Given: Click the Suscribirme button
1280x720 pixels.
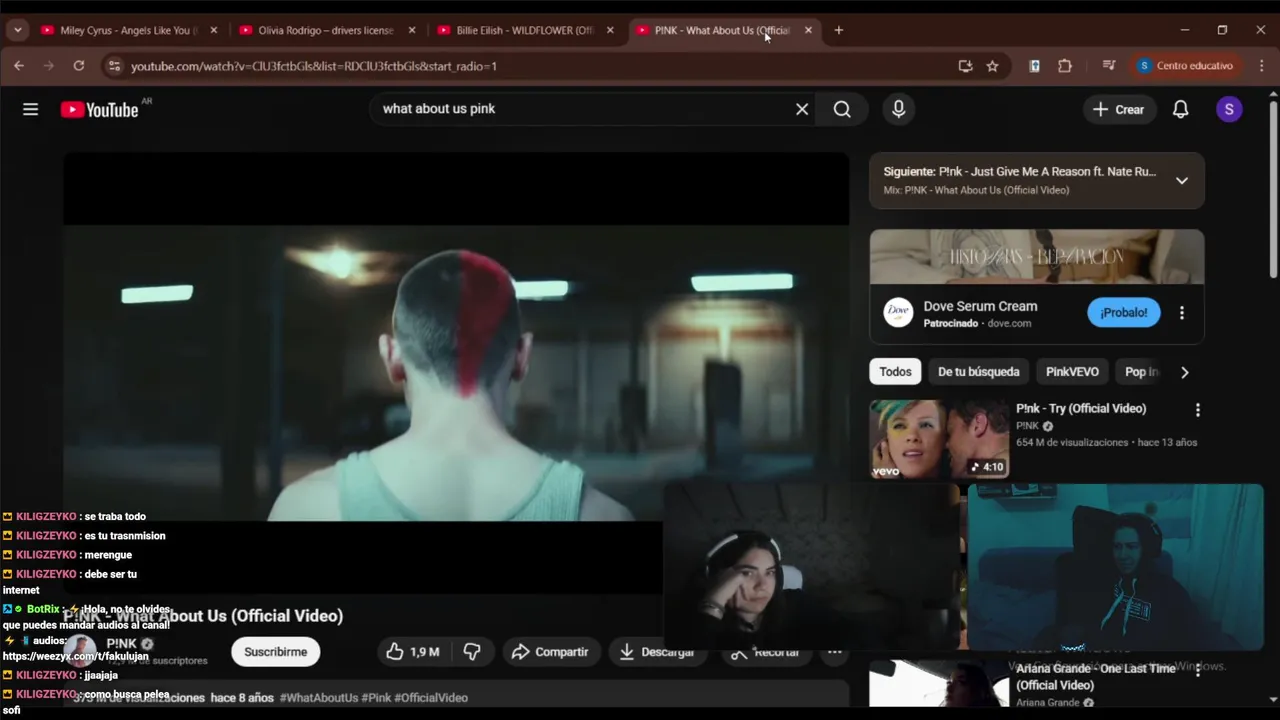Looking at the screenshot, I should click(275, 652).
